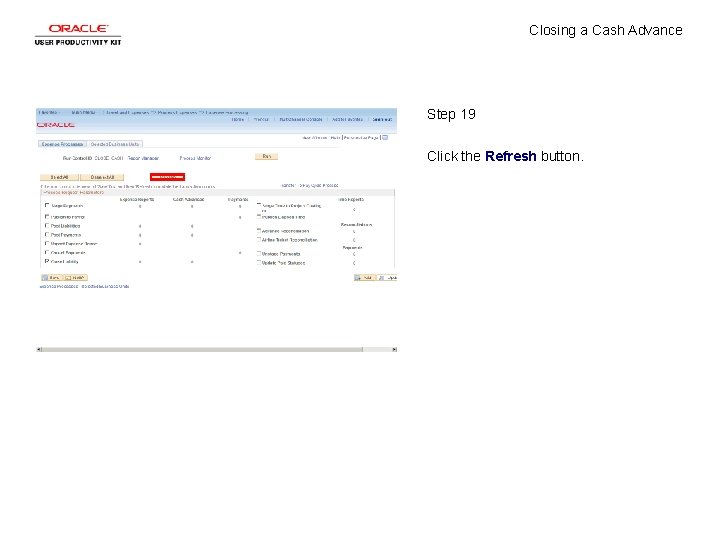Open the Favorites menu
This screenshot has height=540, width=720.
coord(49,112)
